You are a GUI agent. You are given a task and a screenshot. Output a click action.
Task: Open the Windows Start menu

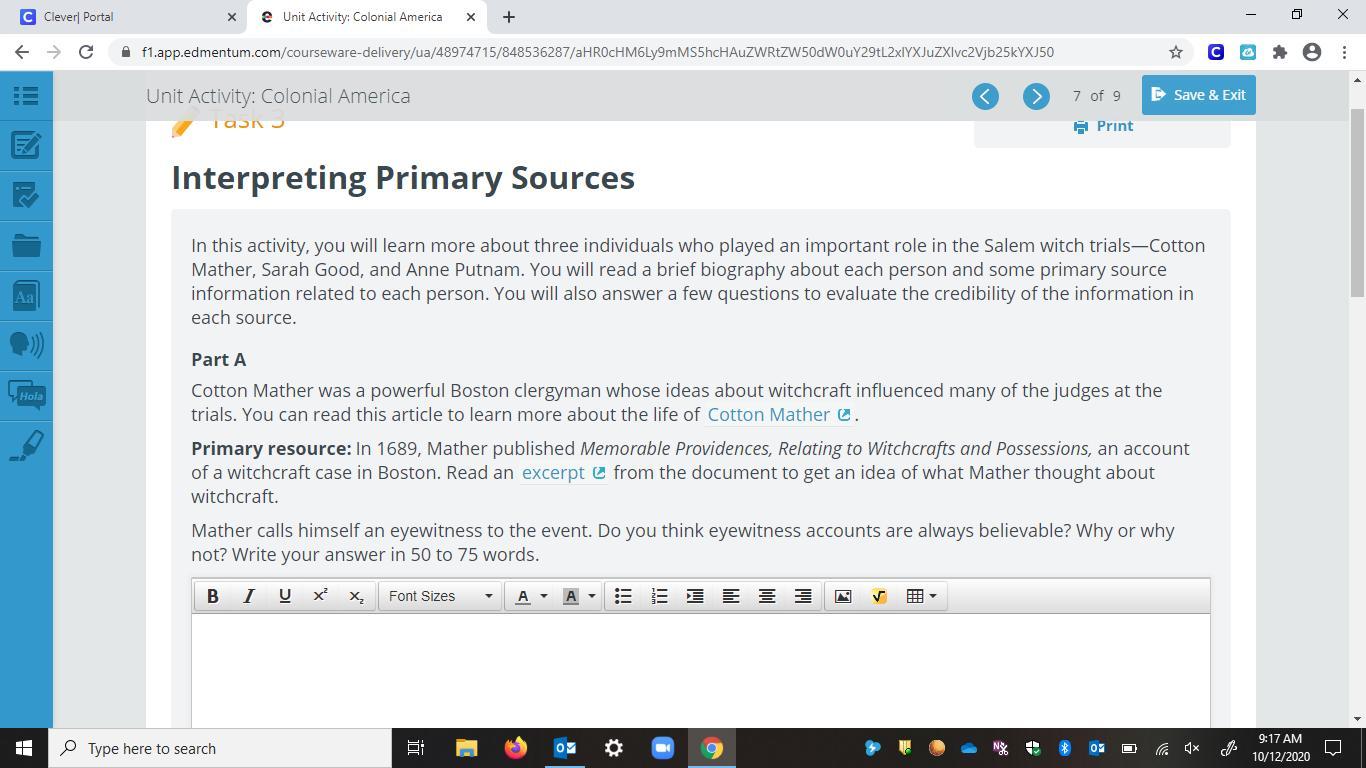pyautogui.click(x=24, y=748)
